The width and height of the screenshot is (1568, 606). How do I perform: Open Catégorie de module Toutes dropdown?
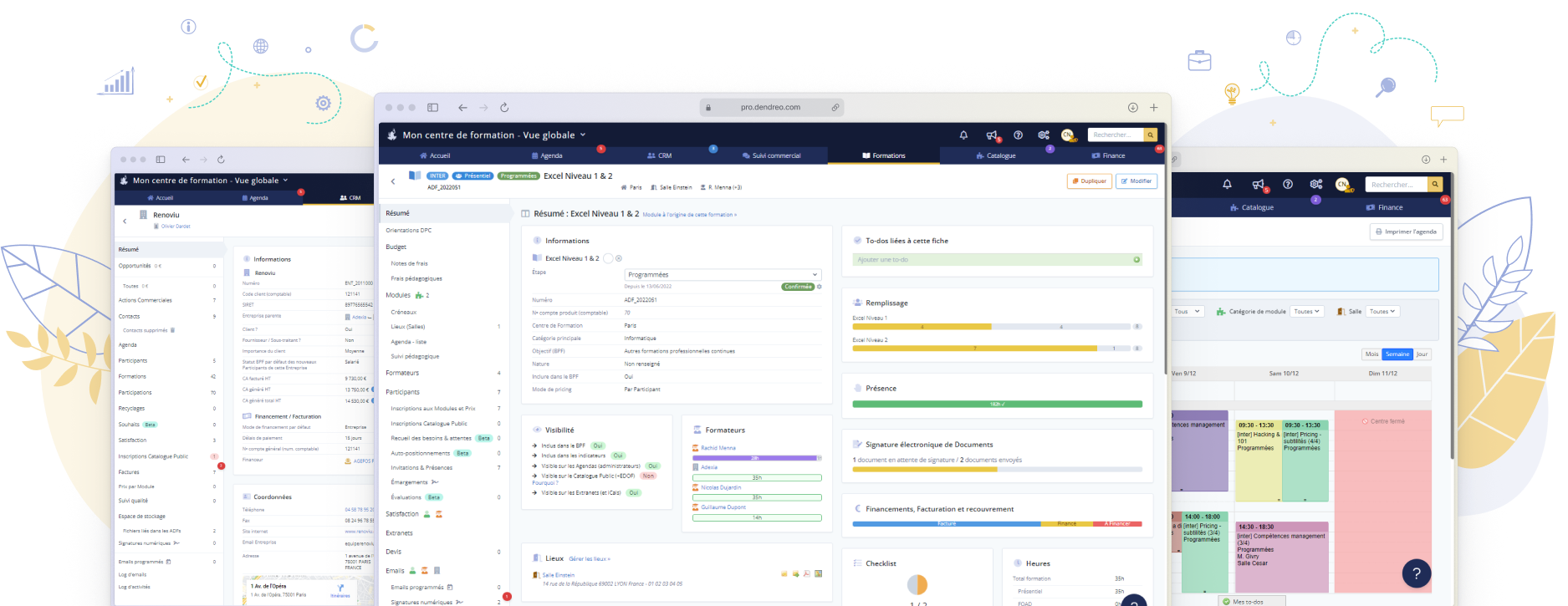click(1307, 311)
